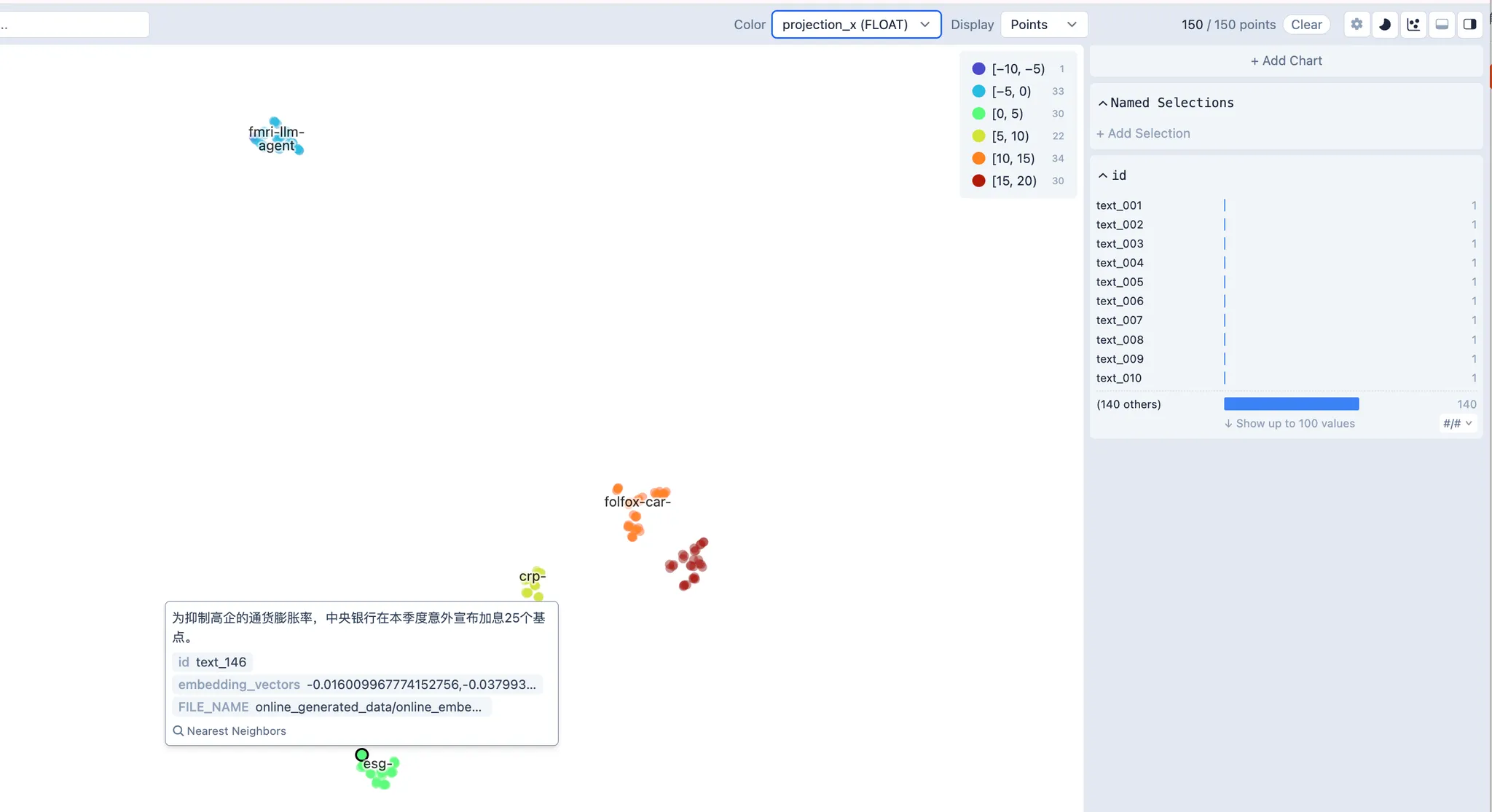Open the settings gear icon

point(1356,24)
